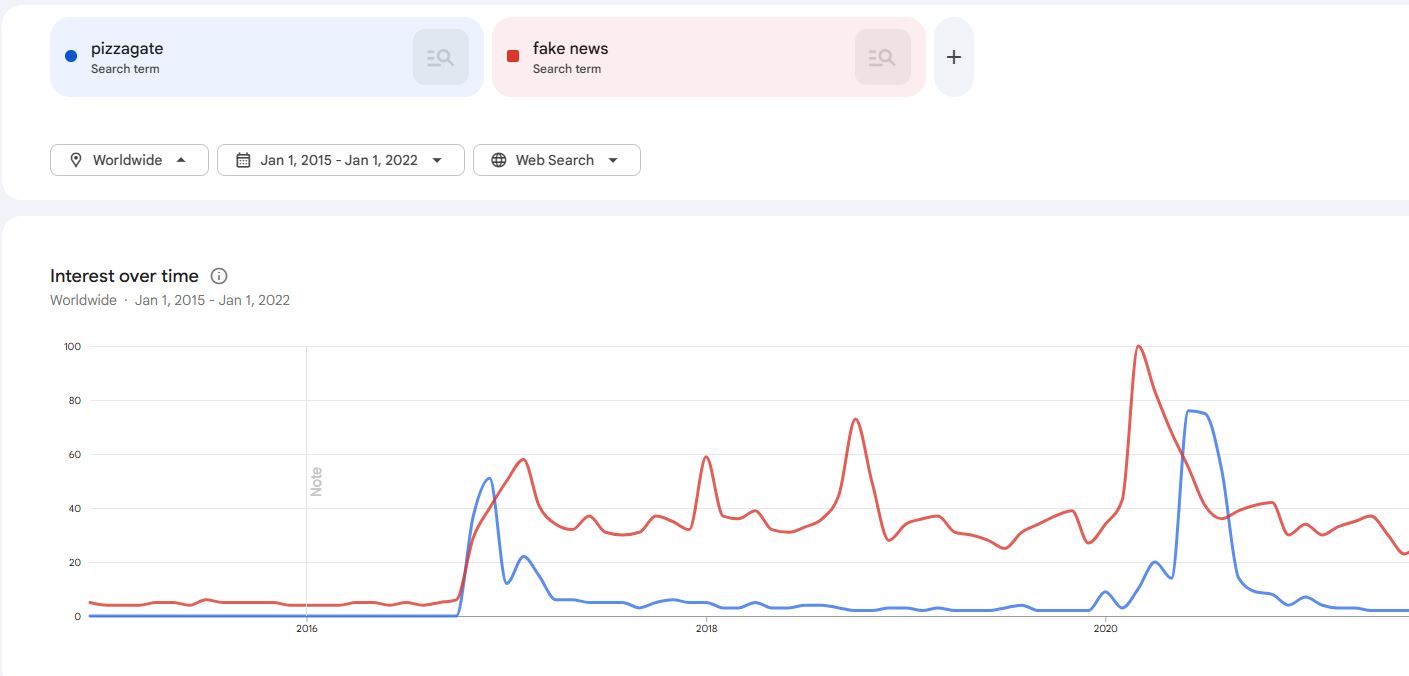
Task: Click Jan 1, 2015 - Jan 1, 2022 button
Action: pyautogui.click(x=341, y=160)
